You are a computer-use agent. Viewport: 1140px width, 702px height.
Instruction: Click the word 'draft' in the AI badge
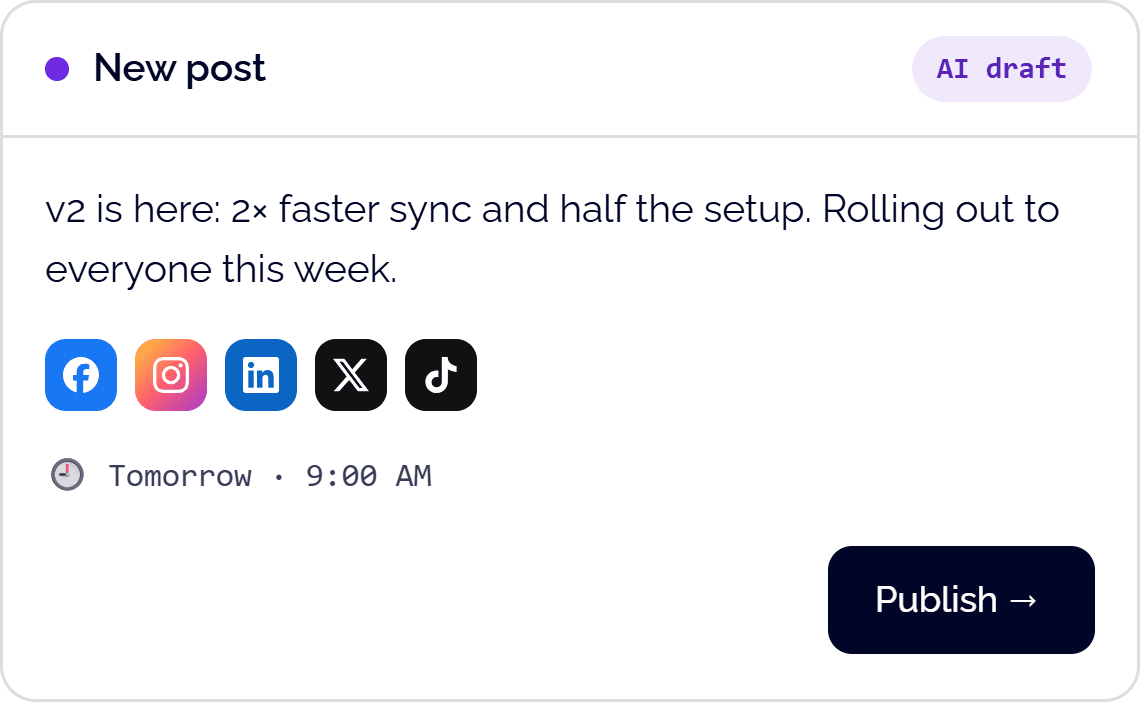tap(1026, 69)
